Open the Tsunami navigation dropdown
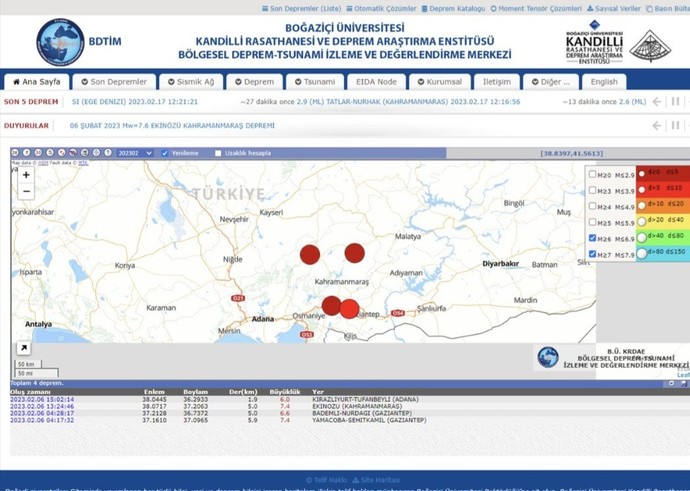The height and width of the screenshot is (491, 690). [315, 82]
